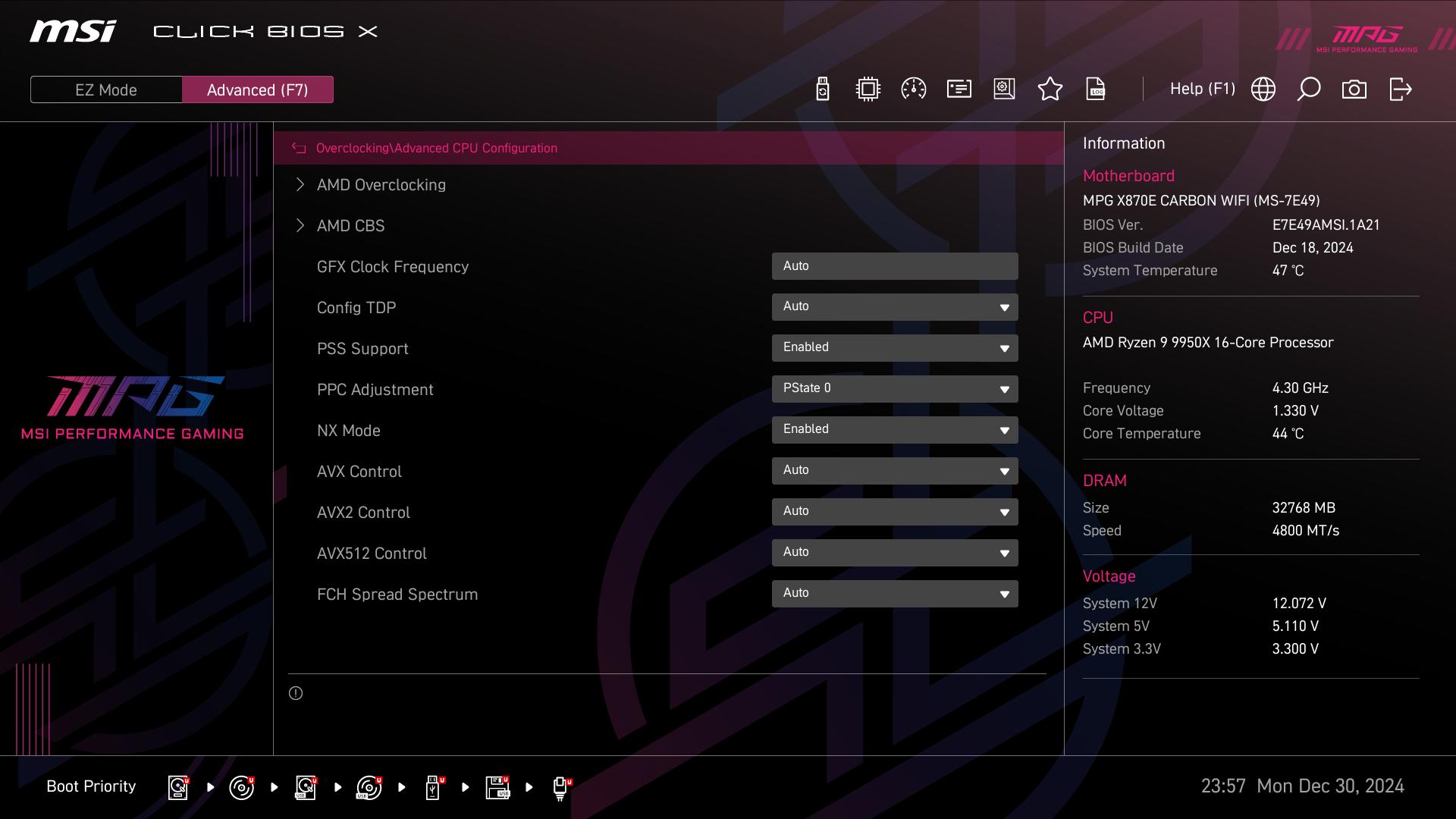The height and width of the screenshot is (819, 1456).
Task: Select the Config TDP row label
Action: [x=356, y=308]
